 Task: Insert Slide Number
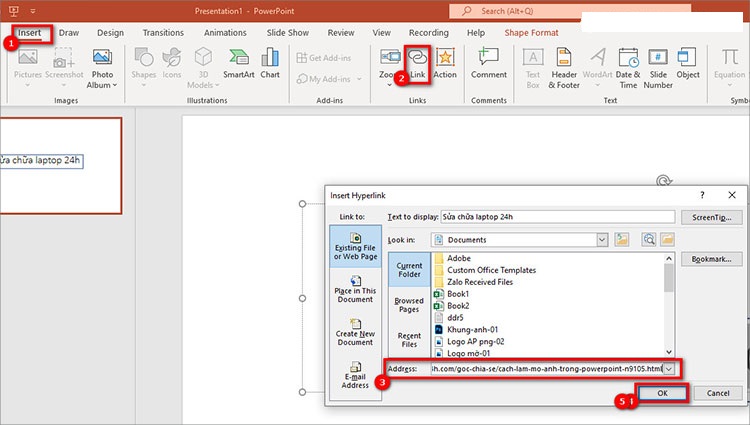click(658, 68)
